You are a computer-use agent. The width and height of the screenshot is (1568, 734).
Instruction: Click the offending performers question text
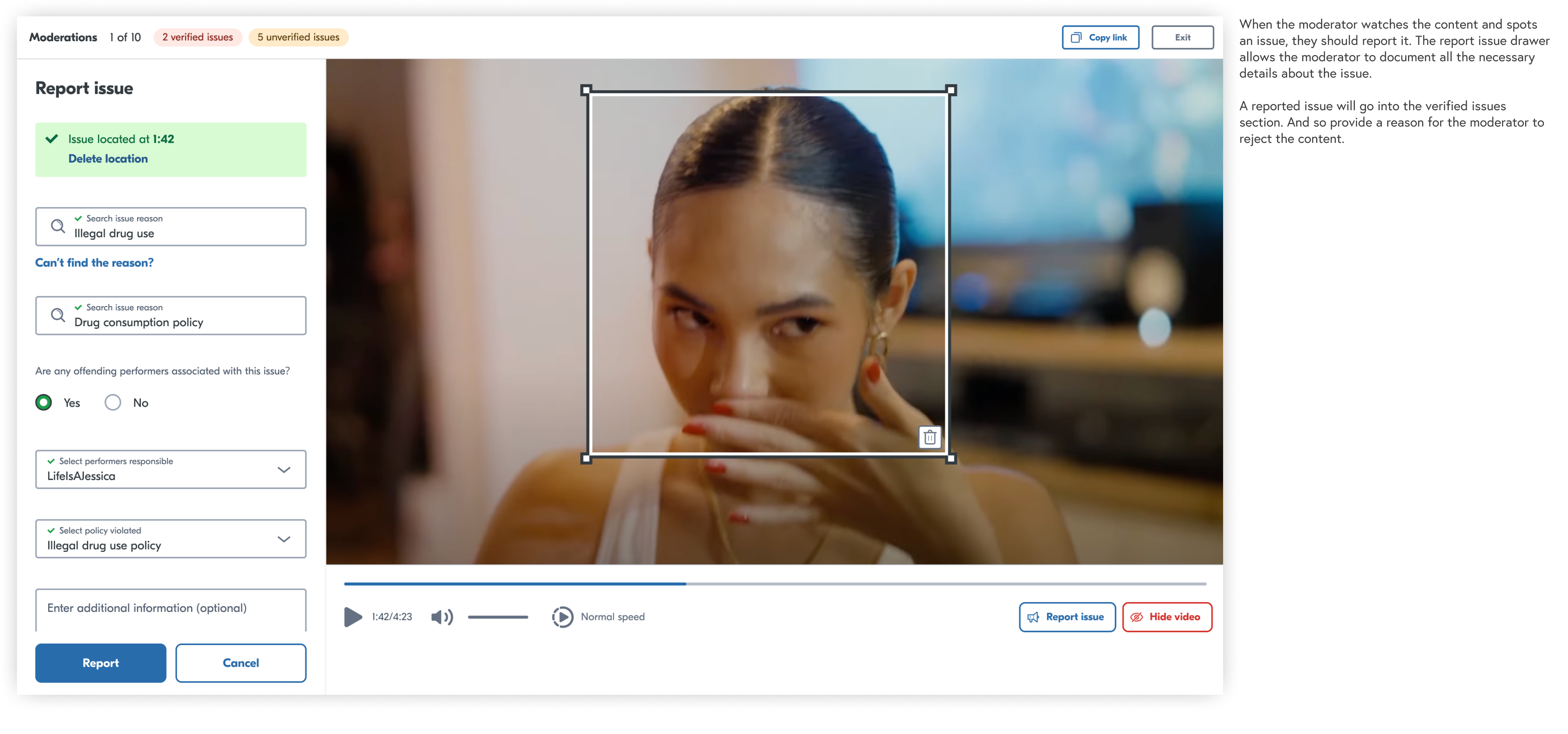(162, 371)
